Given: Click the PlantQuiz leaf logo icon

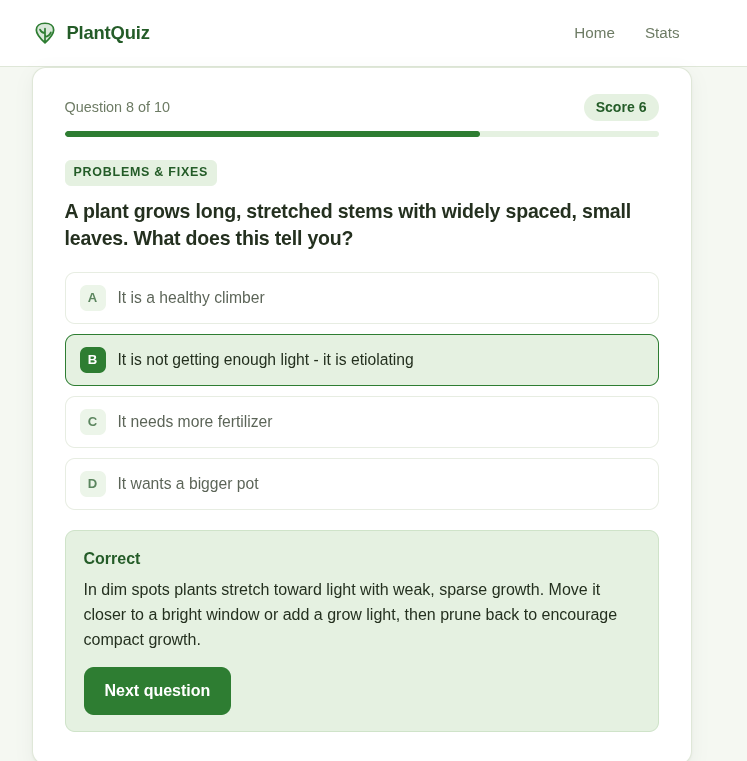Looking at the screenshot, I should [x=45, y=33].
